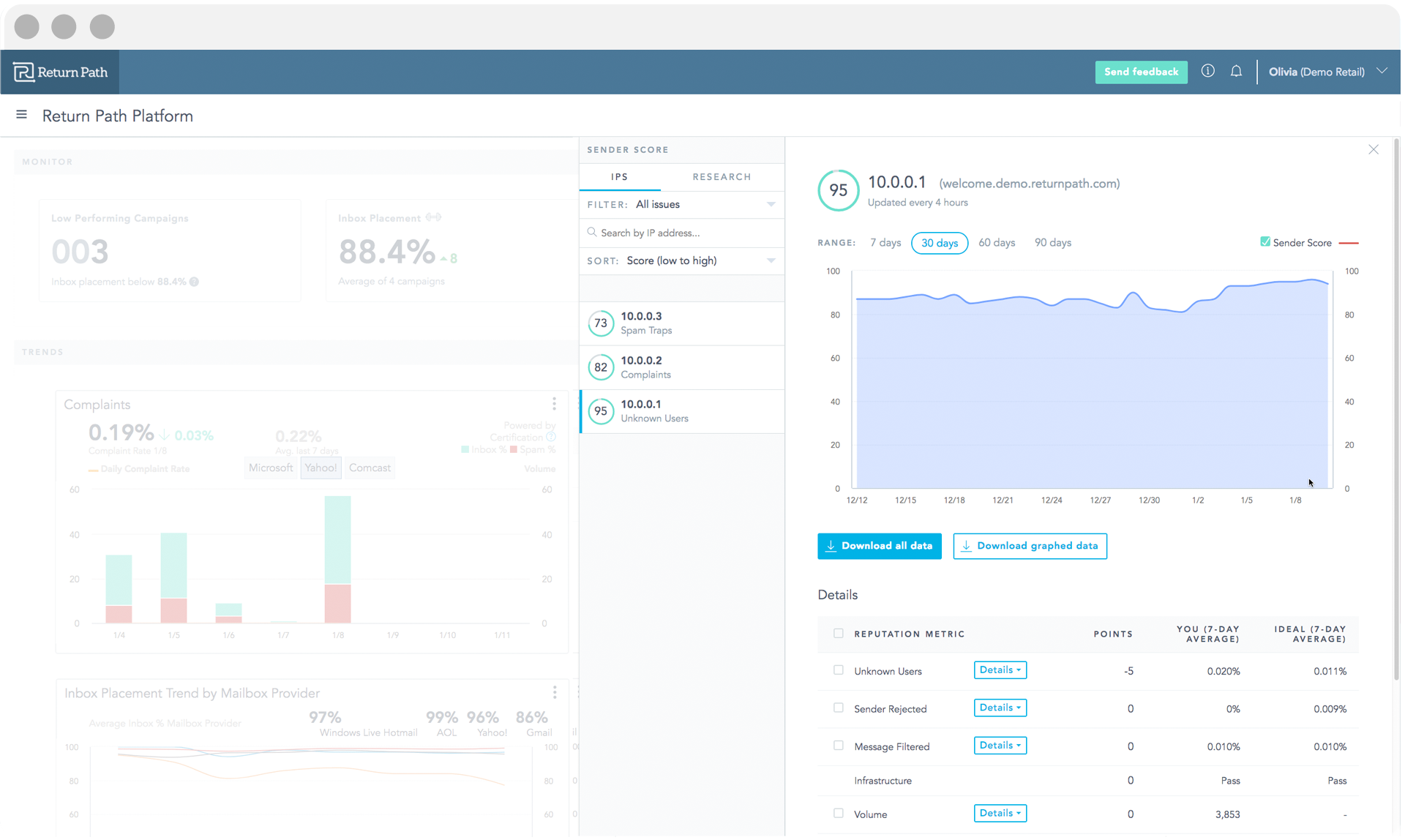Close the sender score detail panel
1405x840 pixels.
click(1374, 149)
